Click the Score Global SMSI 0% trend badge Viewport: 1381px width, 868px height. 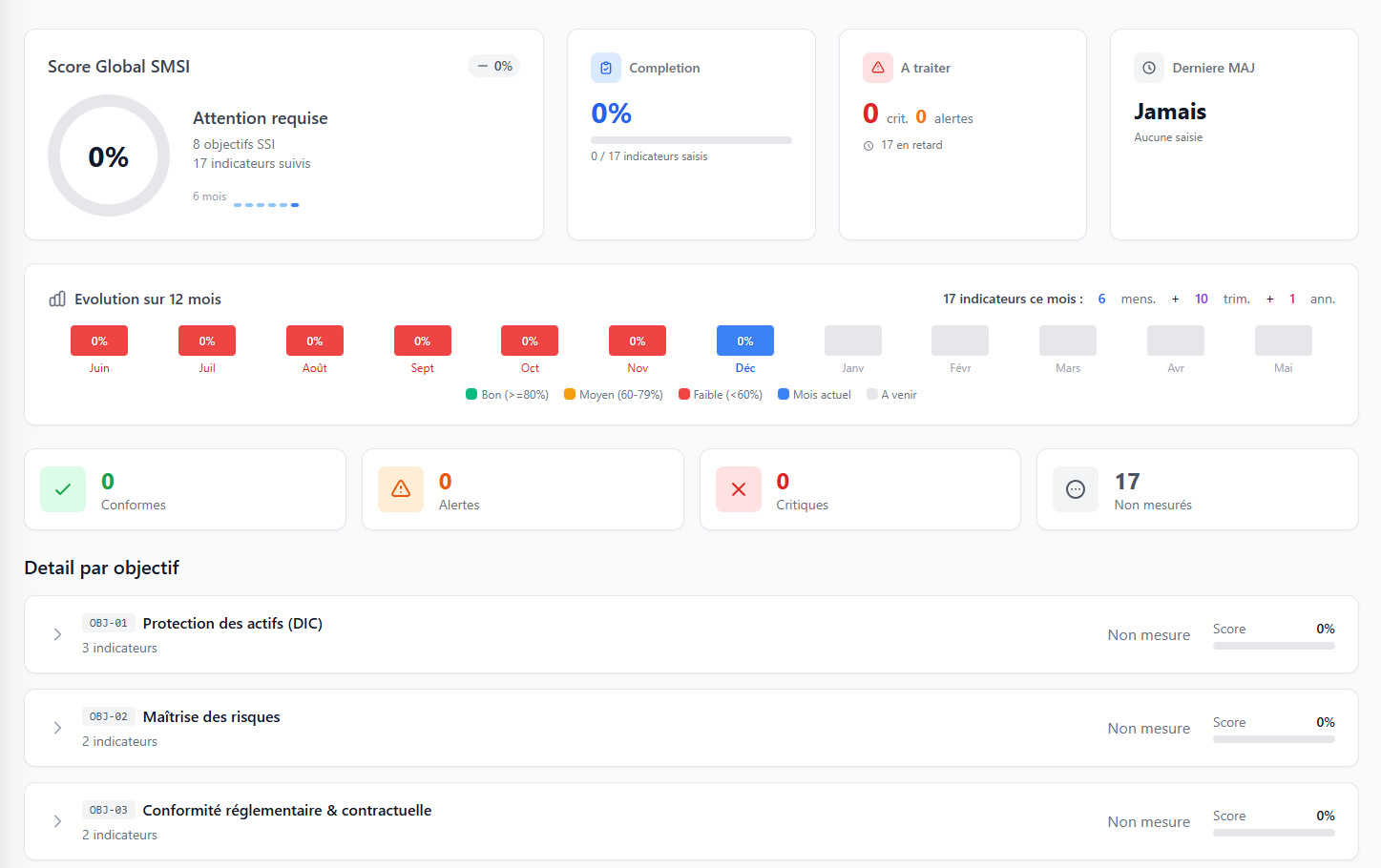tap(494, 66)
